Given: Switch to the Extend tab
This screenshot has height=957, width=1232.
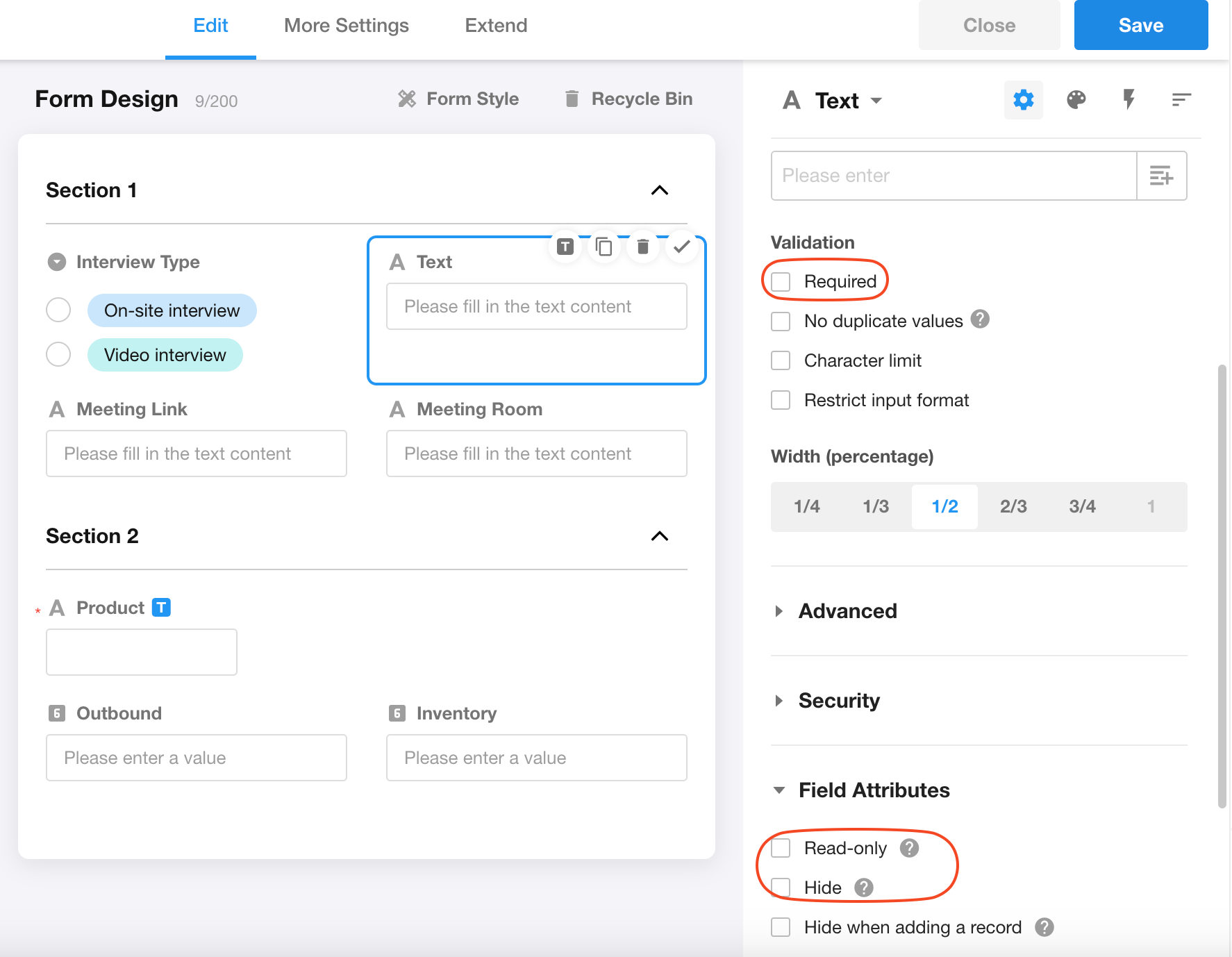Looking at the screenshot, I should pos(496,26).
